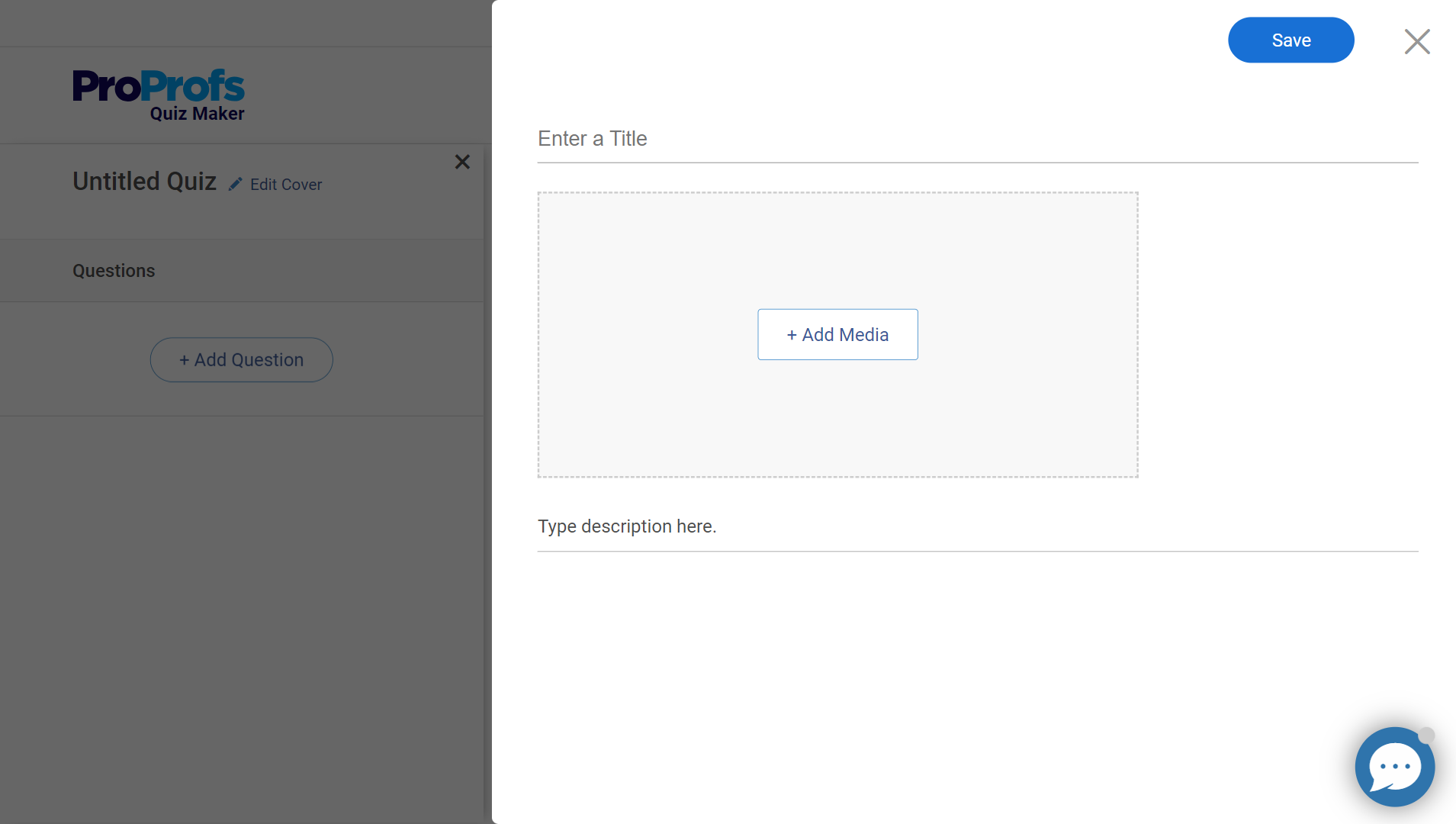Click the ProProfs logo
Image resolution: width=1456 pixels, height=824 pixels.
click(159, 86)
